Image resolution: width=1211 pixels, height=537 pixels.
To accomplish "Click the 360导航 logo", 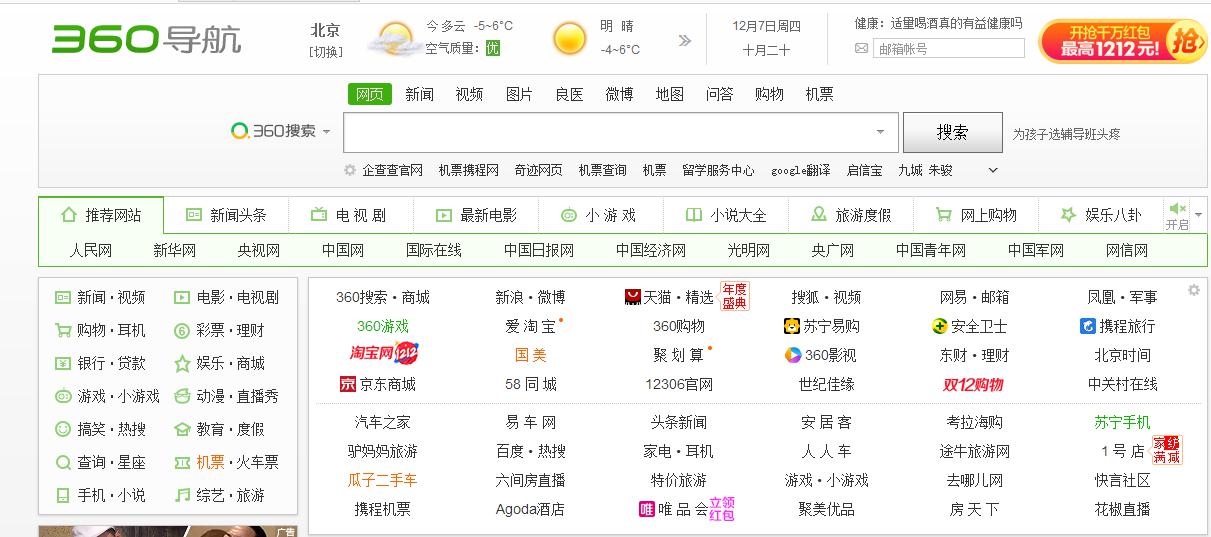I will [147, 39].
